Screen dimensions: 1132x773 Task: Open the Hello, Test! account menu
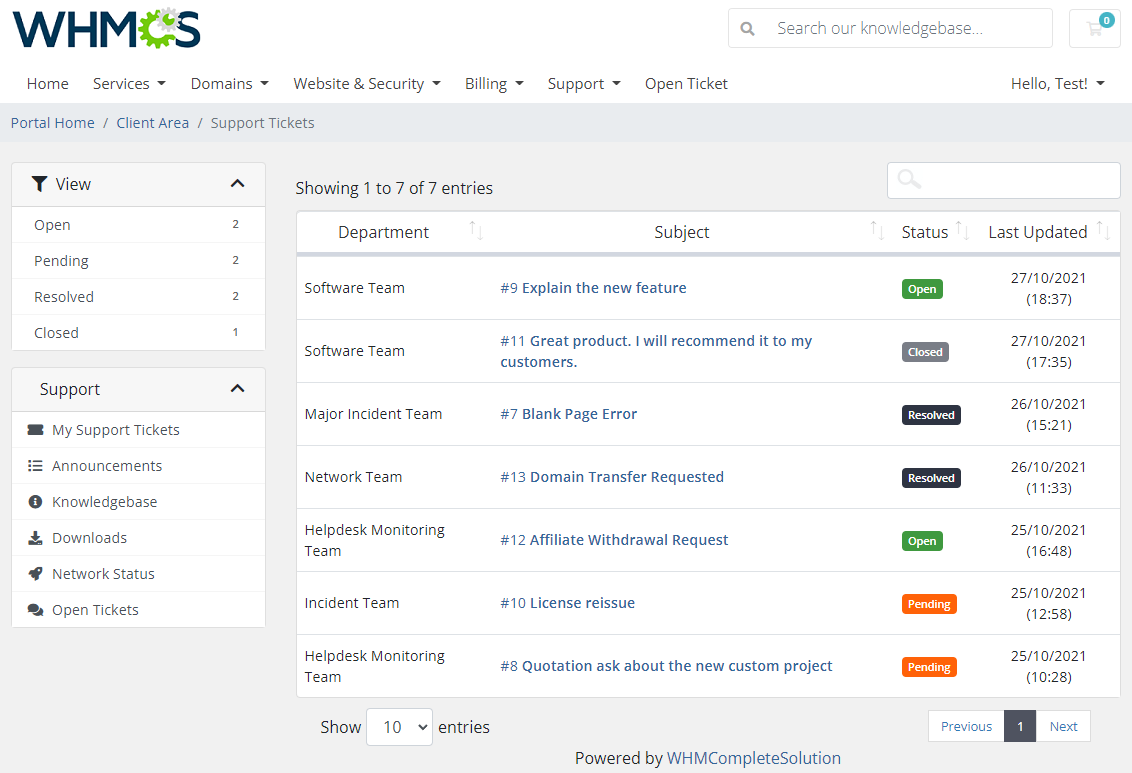pos(1057,83)
